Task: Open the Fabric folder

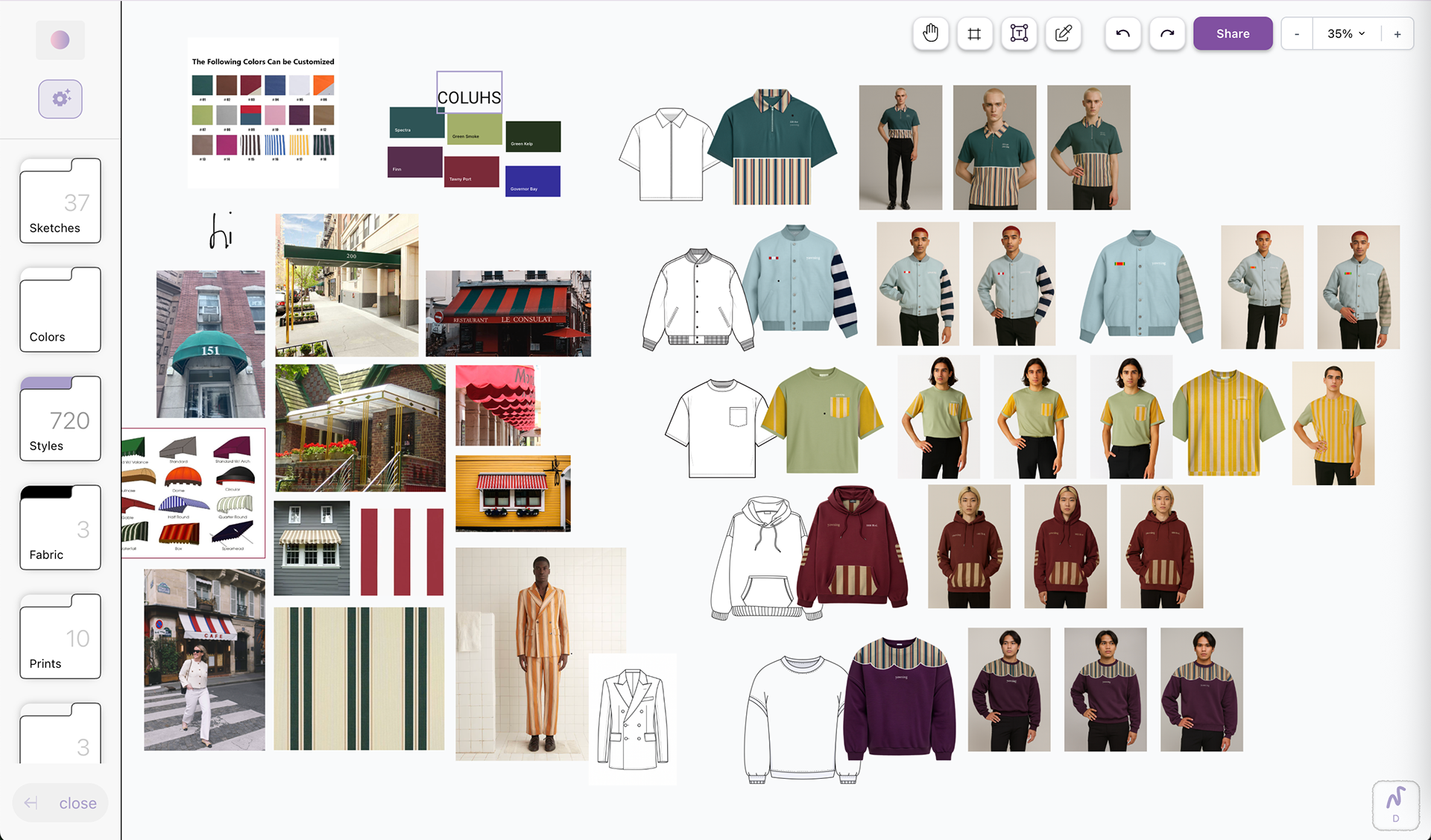Action: coord(60,528)
